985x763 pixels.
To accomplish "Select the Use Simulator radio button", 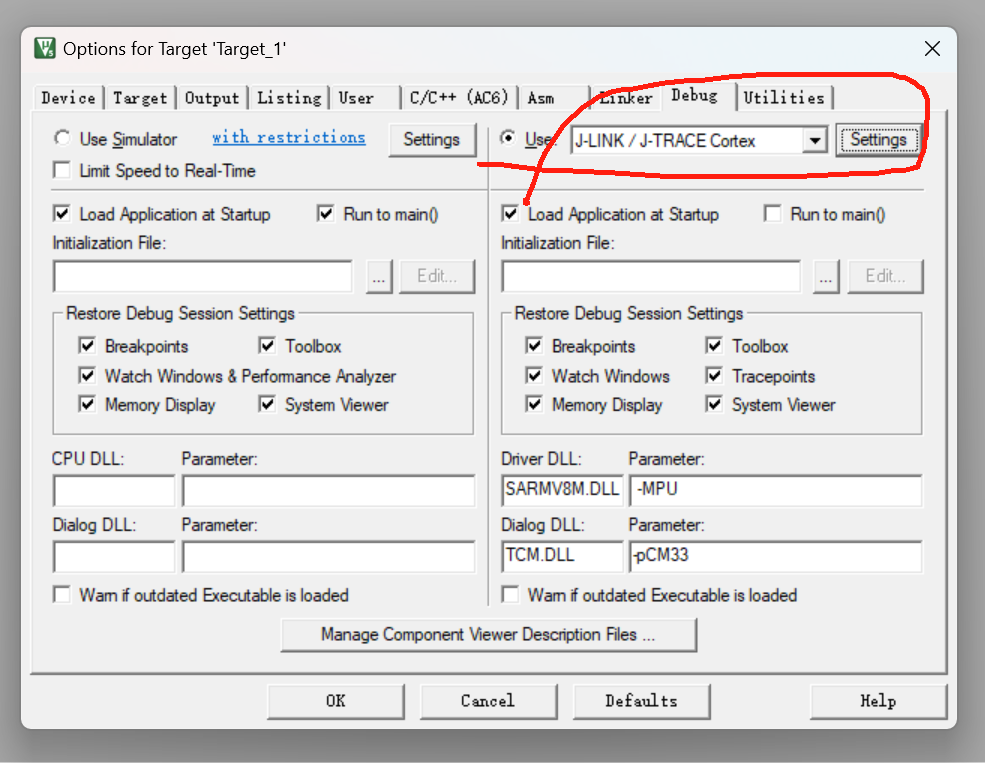I will (62, 138).
